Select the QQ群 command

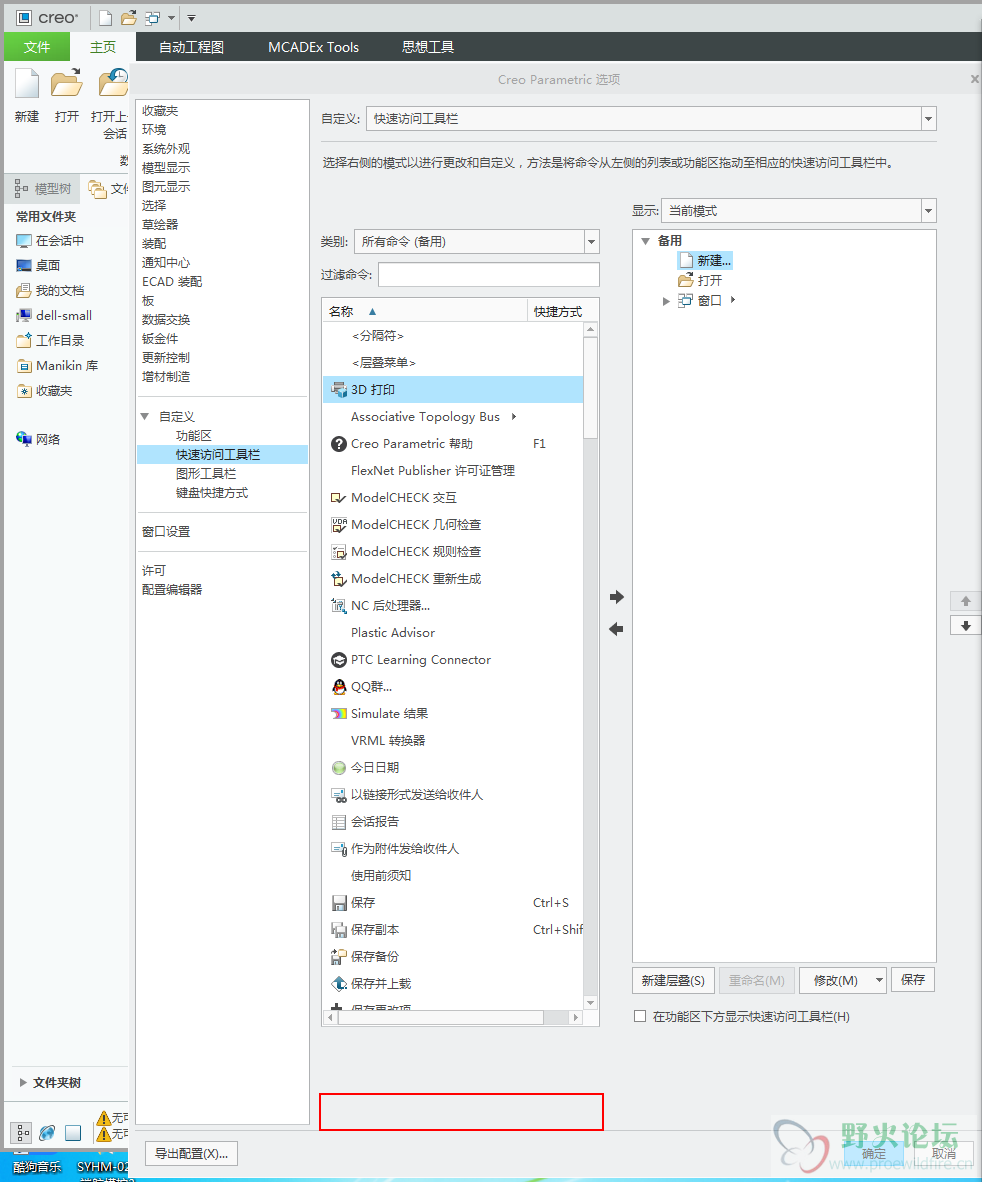click(x=452, y=687)
